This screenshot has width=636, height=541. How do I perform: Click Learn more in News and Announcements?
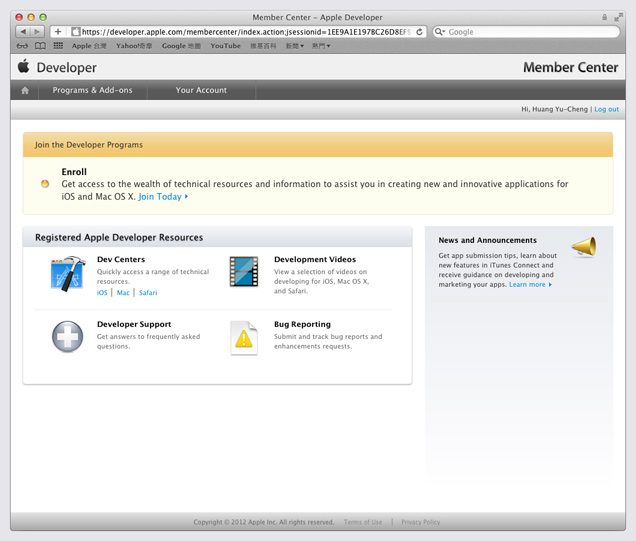pos(530,284)
